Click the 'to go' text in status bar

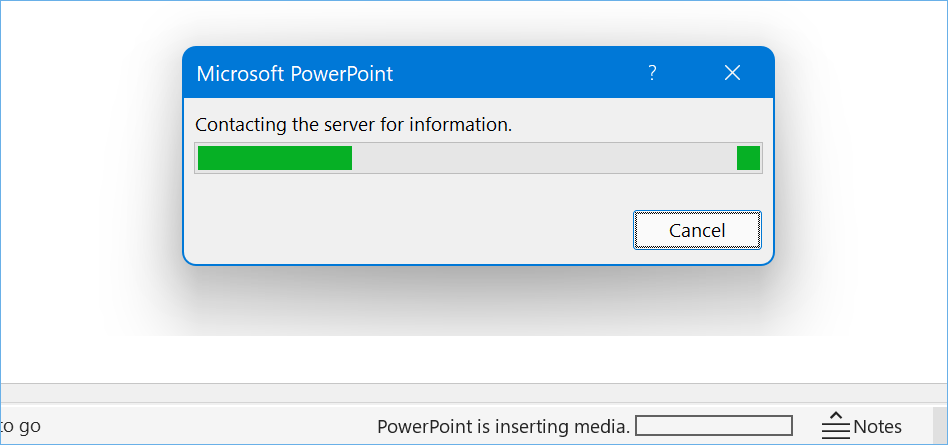(x=20, y=426)
